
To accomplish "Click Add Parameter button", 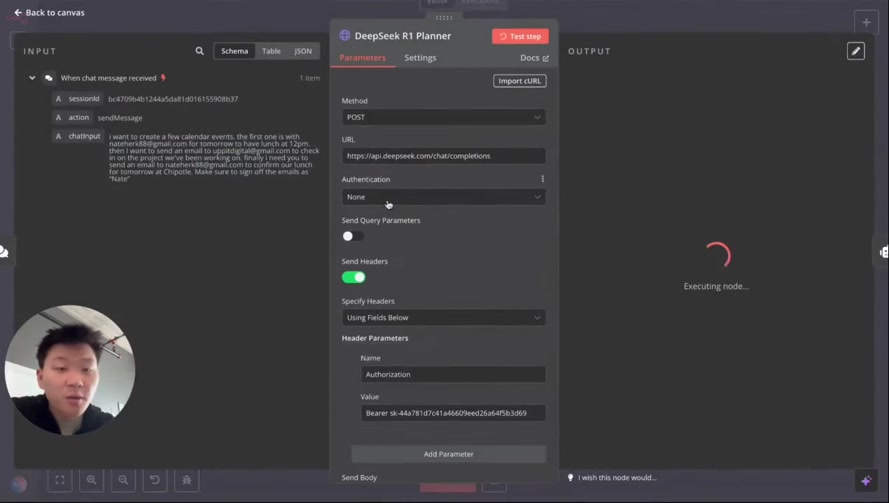I will tap(448, 454).
